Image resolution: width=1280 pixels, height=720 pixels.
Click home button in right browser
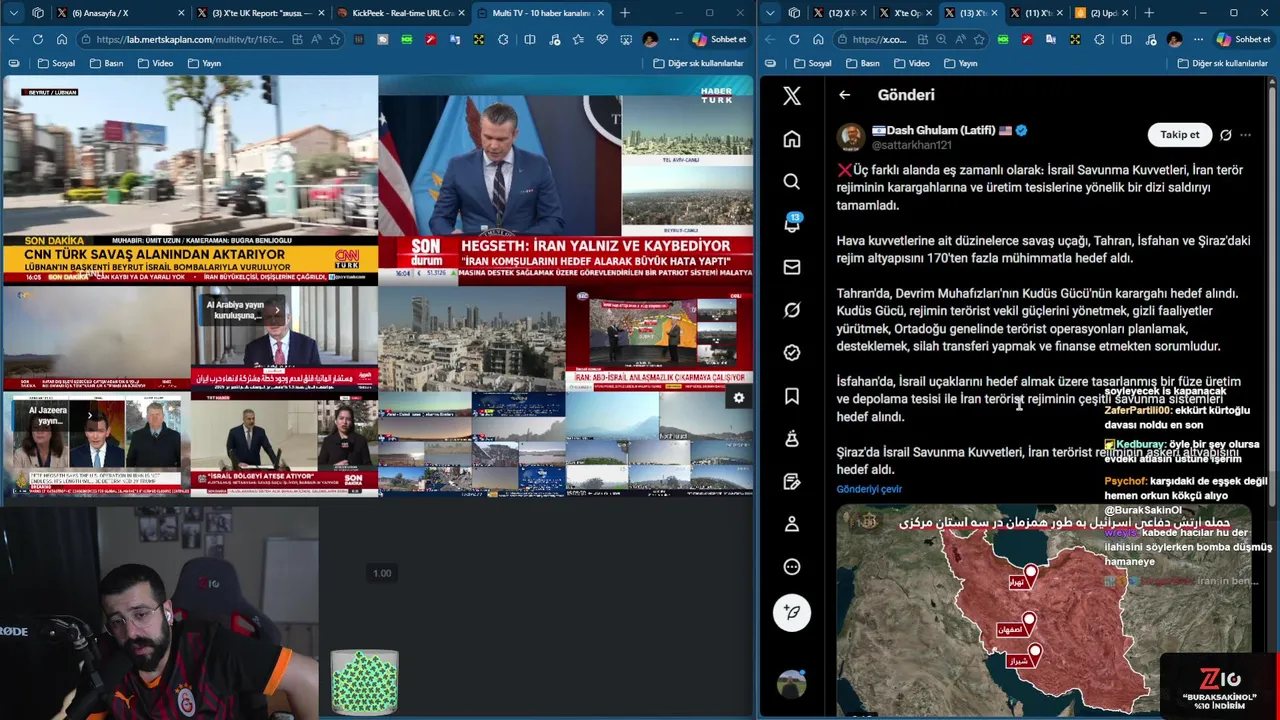click(818, 39)
